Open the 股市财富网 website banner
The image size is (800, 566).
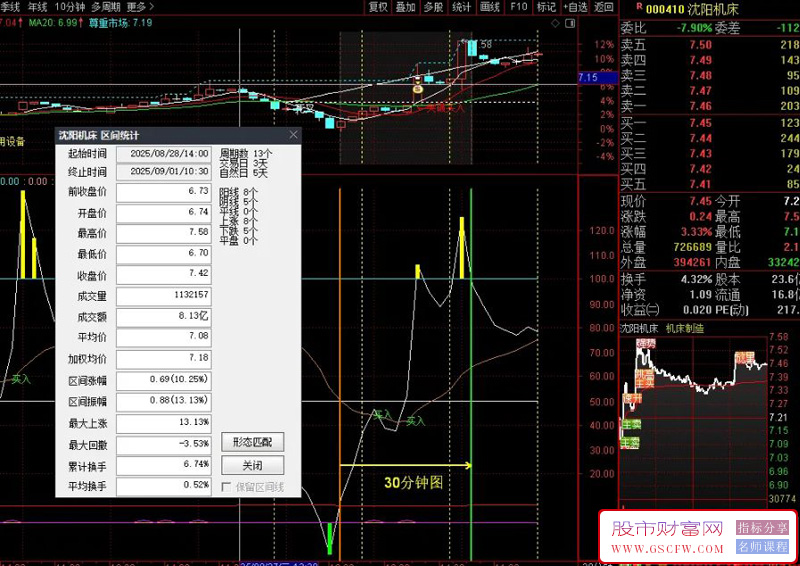[x=667, y=536]
